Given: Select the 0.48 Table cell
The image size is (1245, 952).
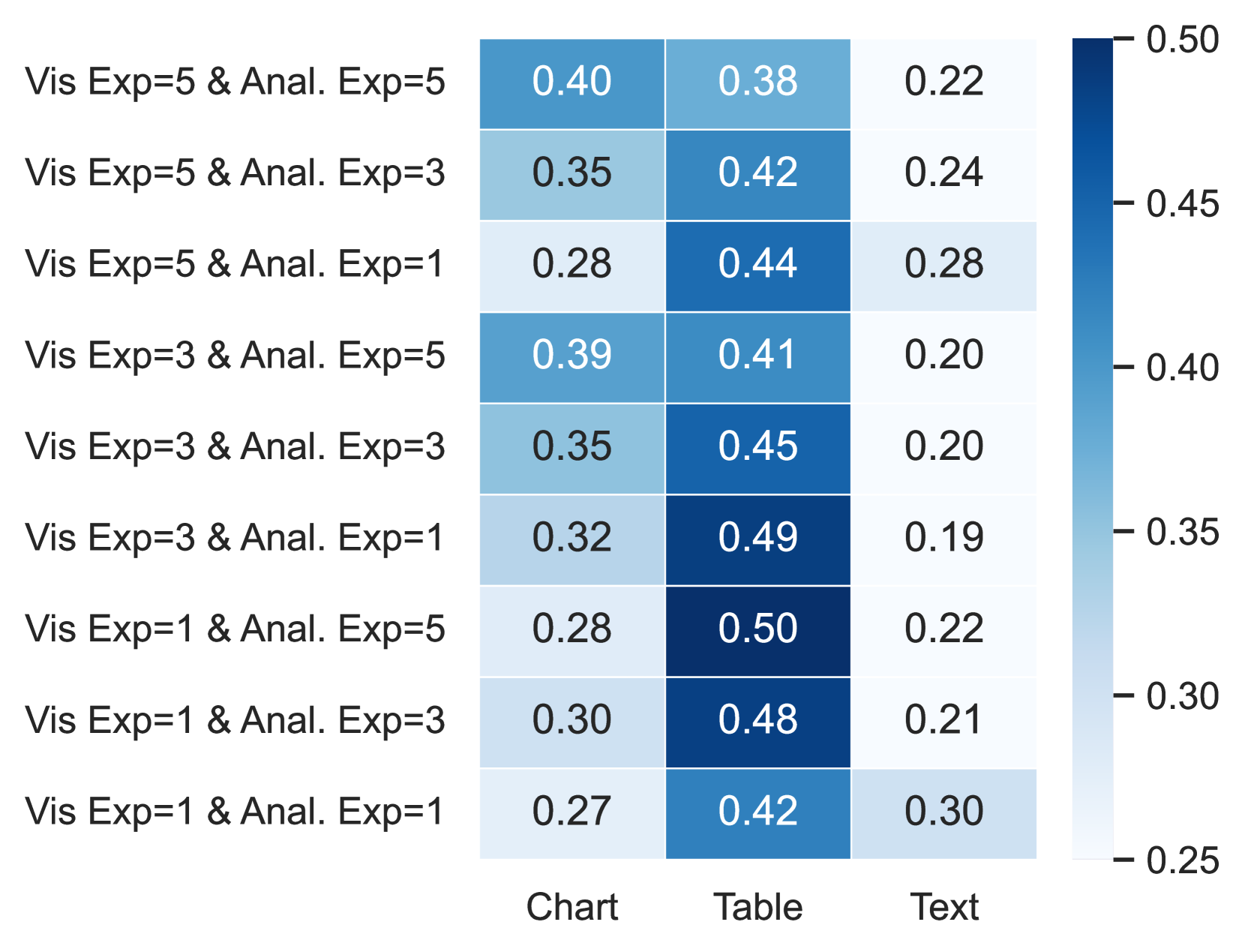Looking at the screenshot, I should [x=757, y=719].
